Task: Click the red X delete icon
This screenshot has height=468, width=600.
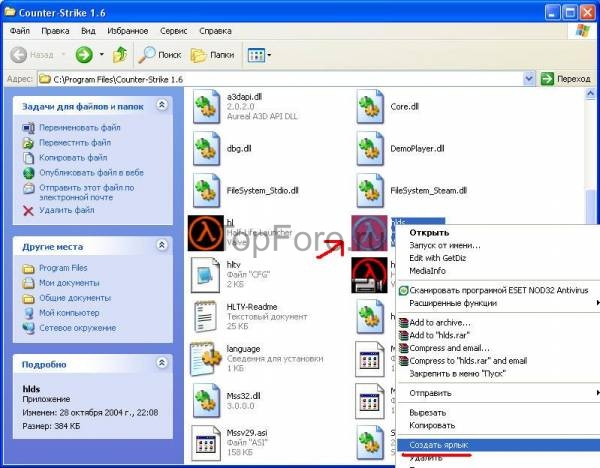Action: (28, 210)
